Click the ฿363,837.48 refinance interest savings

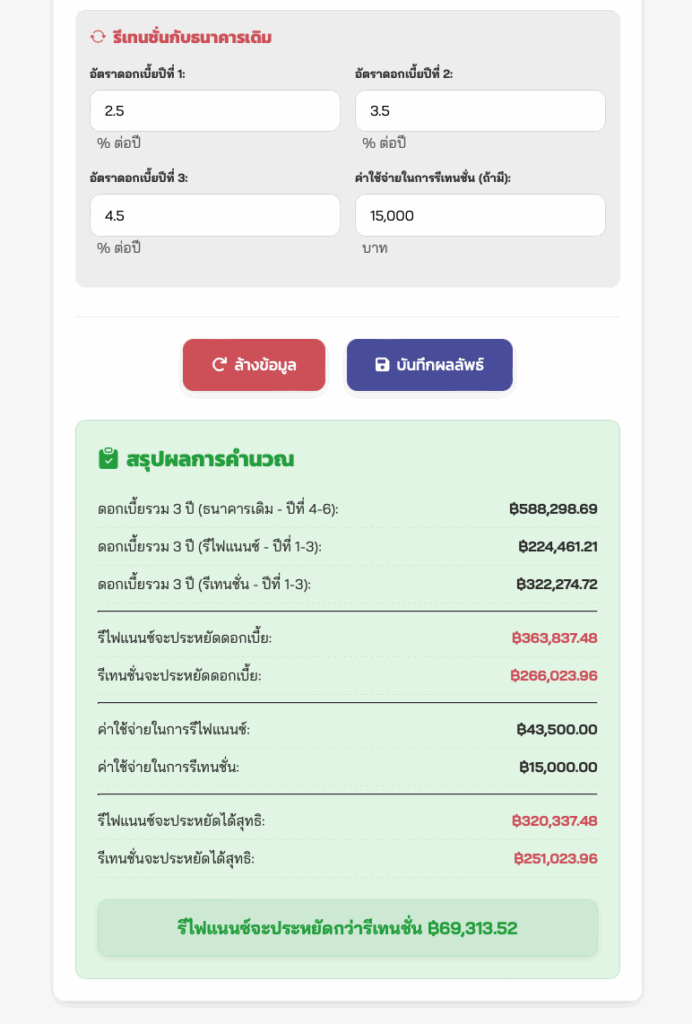[x=554, y=638]
